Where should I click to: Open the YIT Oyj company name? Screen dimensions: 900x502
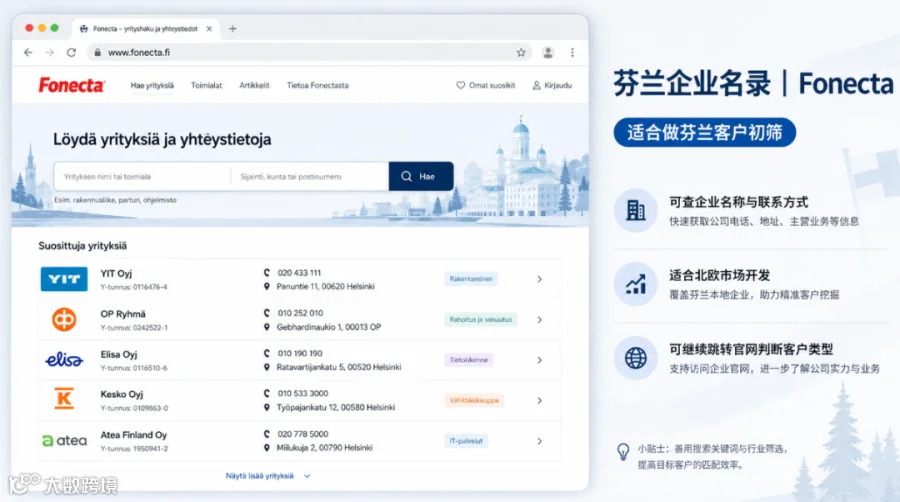[116, 274]
